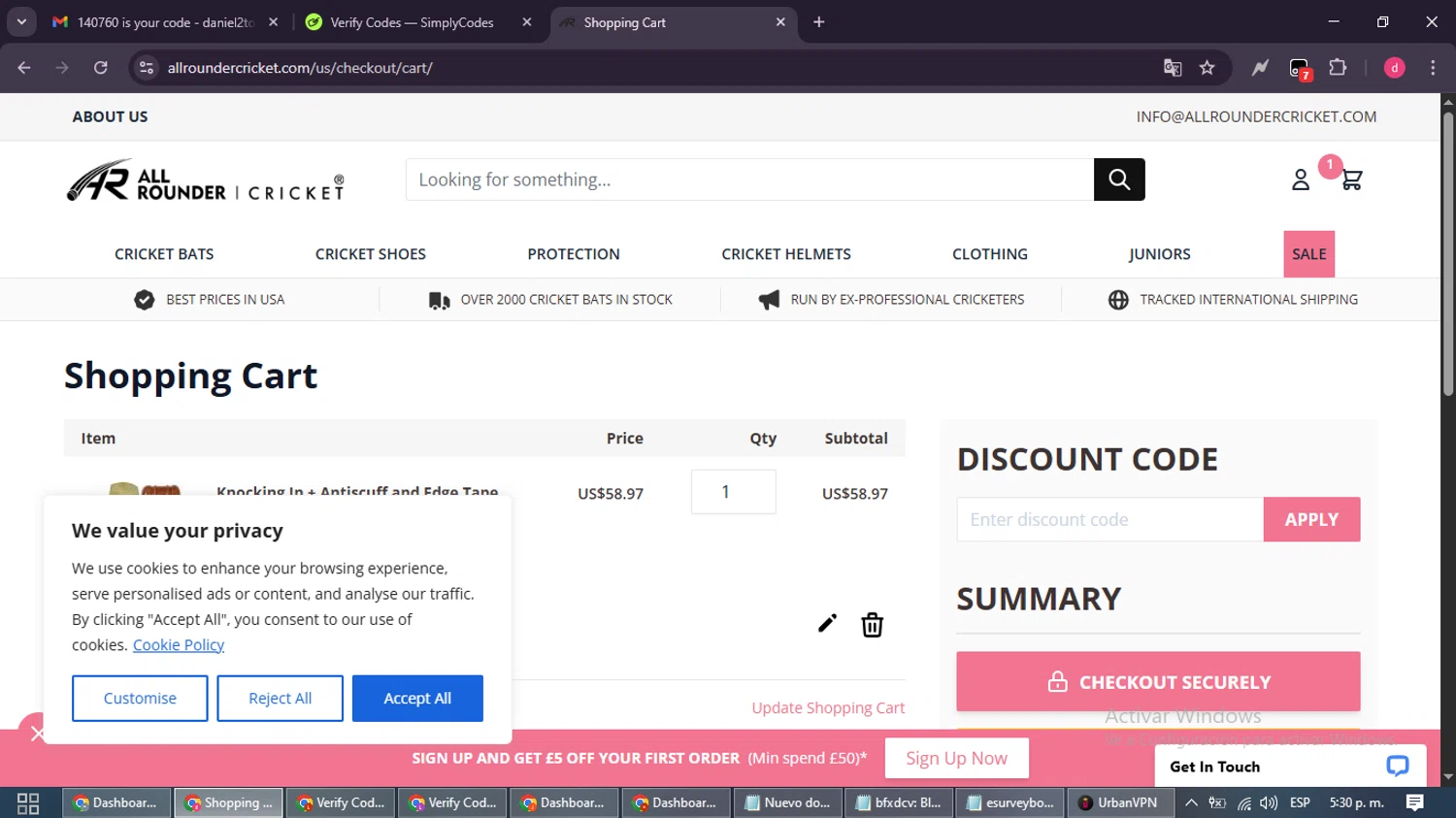The image size is (1456, 818).
Task: View site information icon in address bar
Action: [147, 68]
